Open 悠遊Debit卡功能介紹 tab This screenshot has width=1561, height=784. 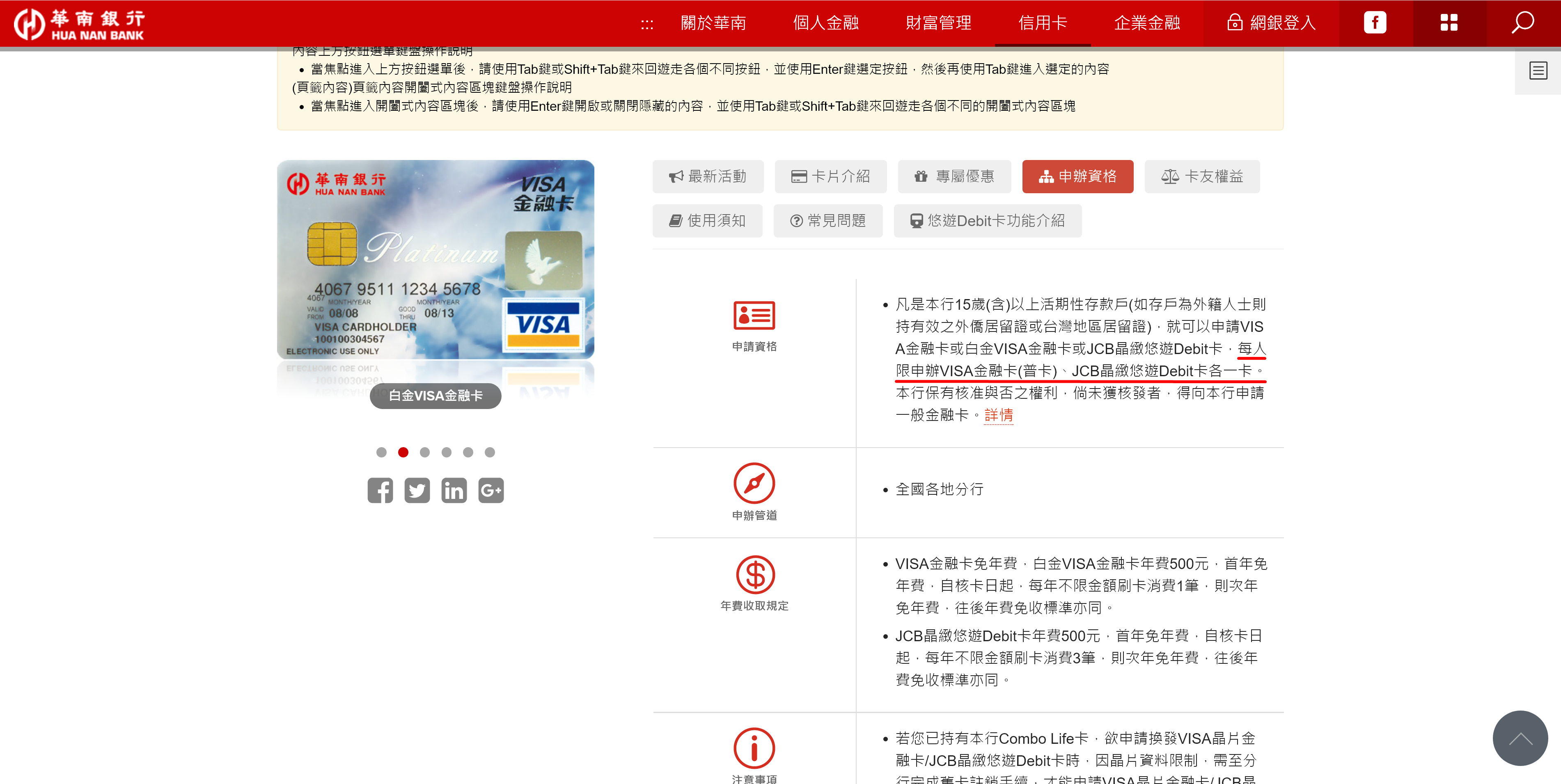pyautogui.click(x=987, y=221)
